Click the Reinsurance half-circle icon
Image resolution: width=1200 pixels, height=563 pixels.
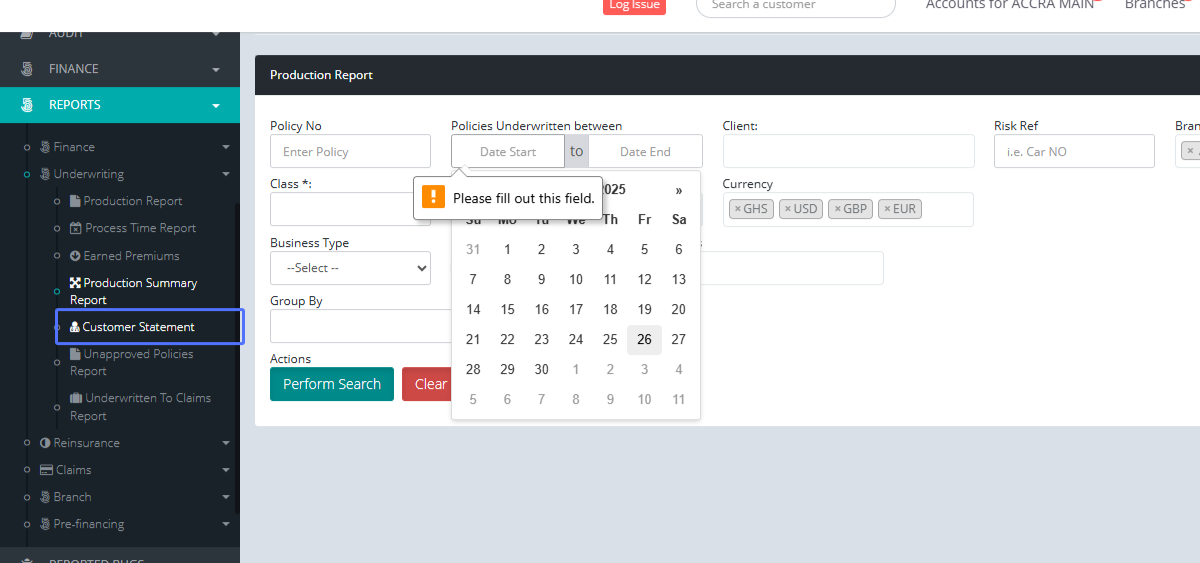(x=45, y=443)
